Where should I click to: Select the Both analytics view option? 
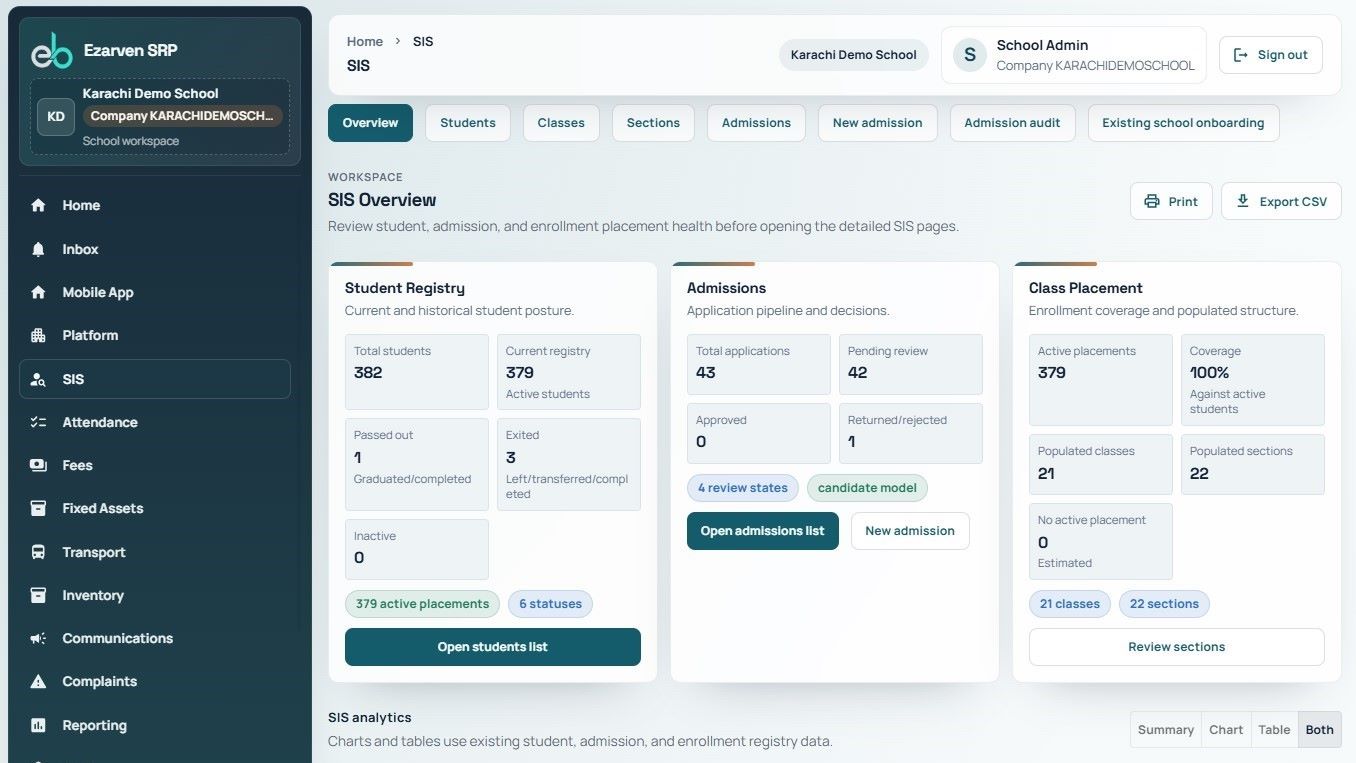click(1319, 729)
